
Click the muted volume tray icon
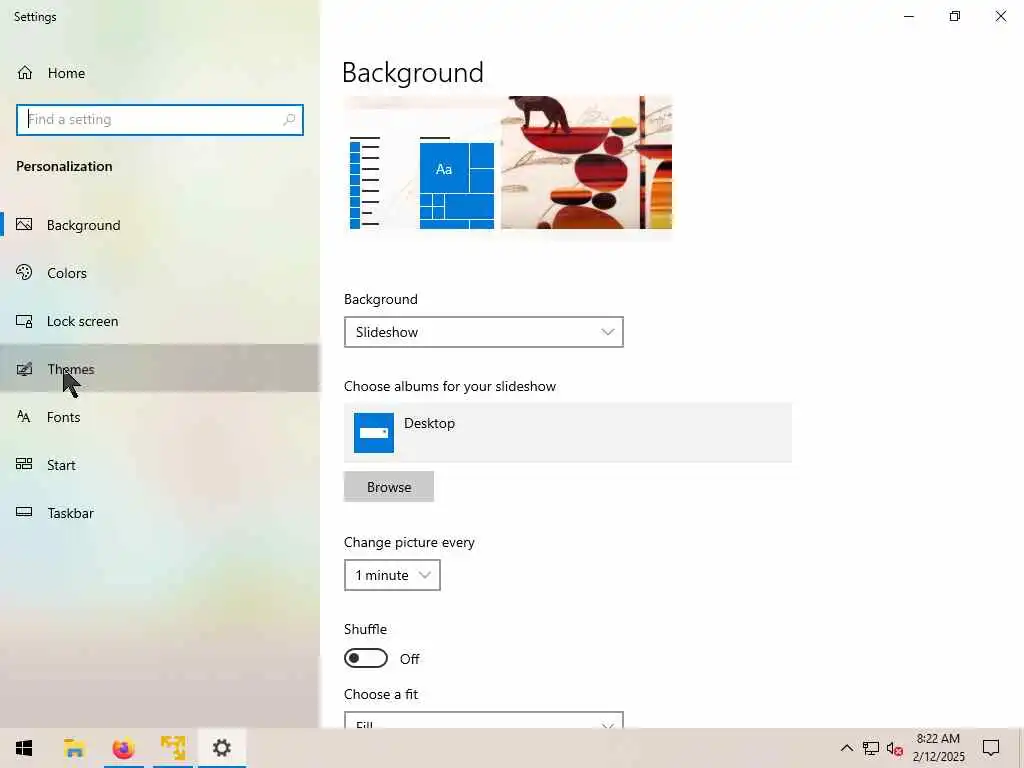pyautogui.click(x=895, y=748)
